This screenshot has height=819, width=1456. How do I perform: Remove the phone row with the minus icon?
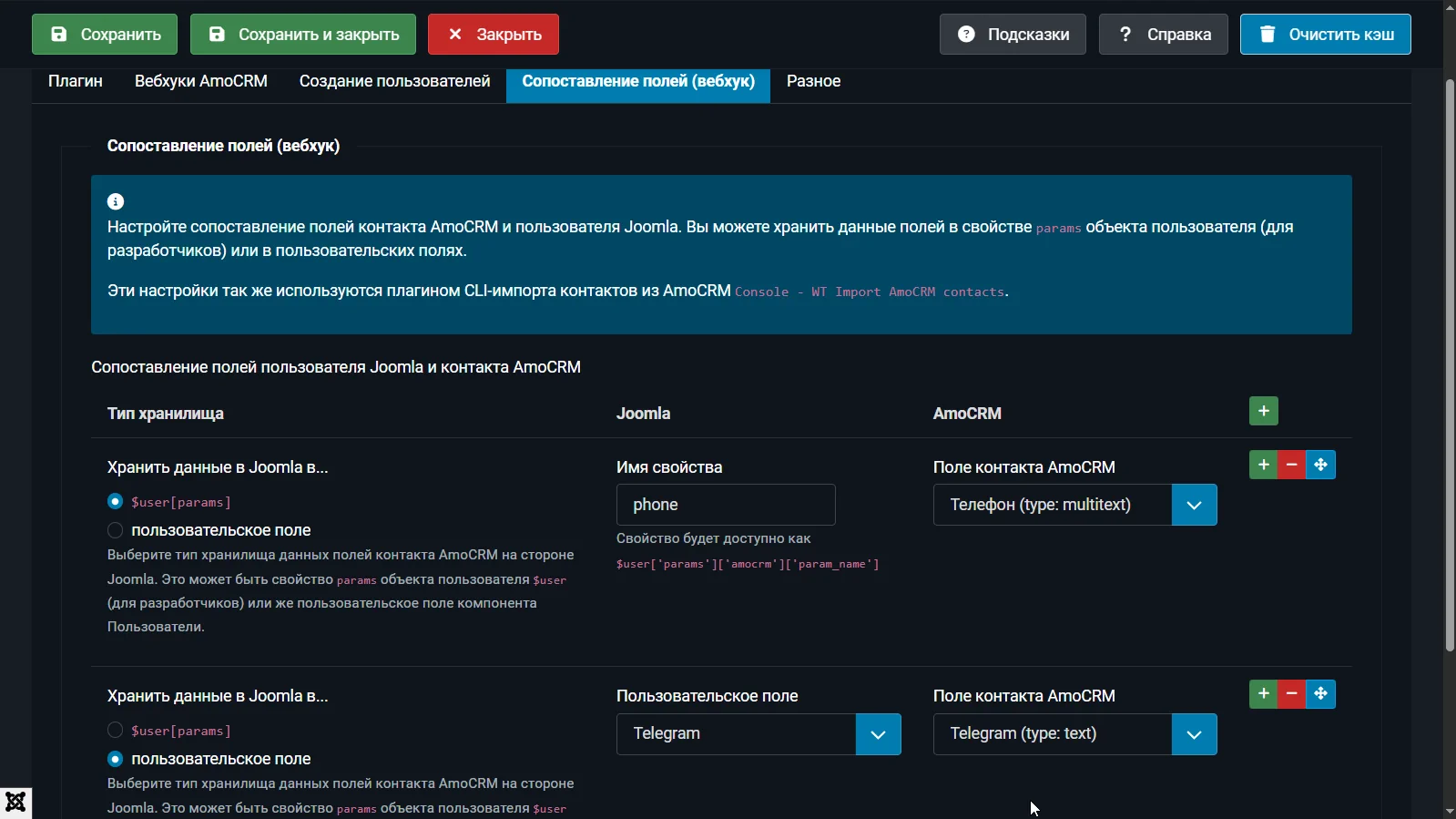(x=1291, y=465)
